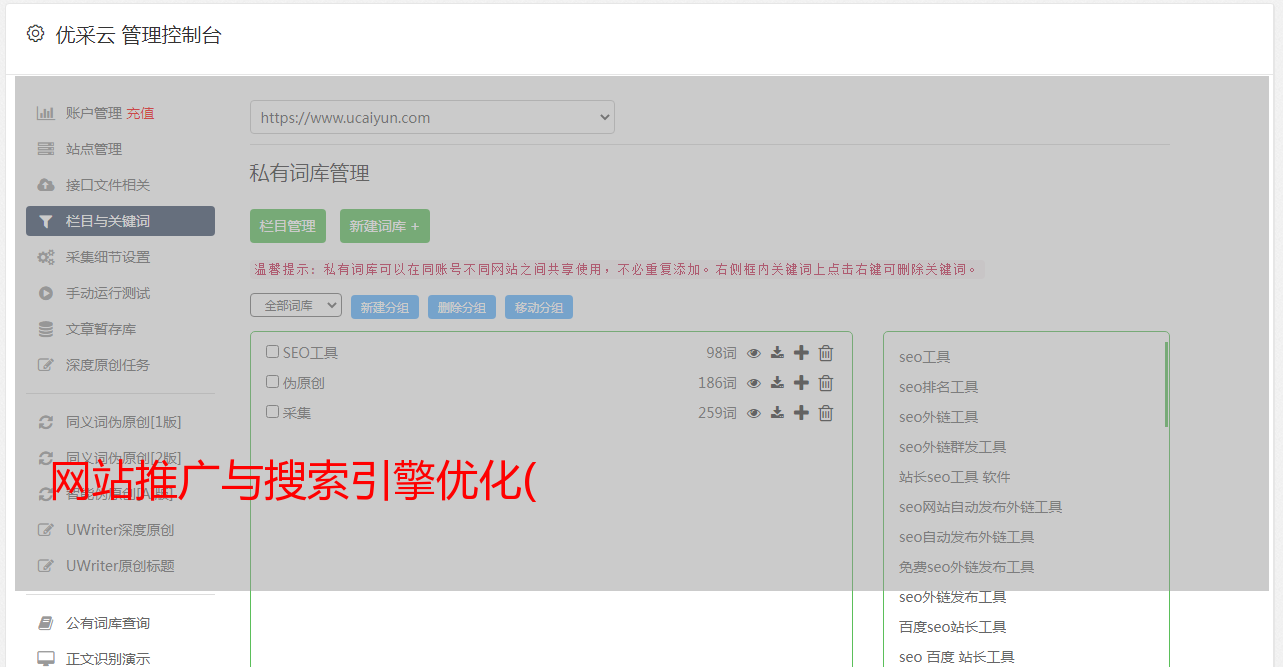This screenshot has width=1283, height=667.
Task: Click the keyword list green scrollbar
Action: coord(1165,385)
